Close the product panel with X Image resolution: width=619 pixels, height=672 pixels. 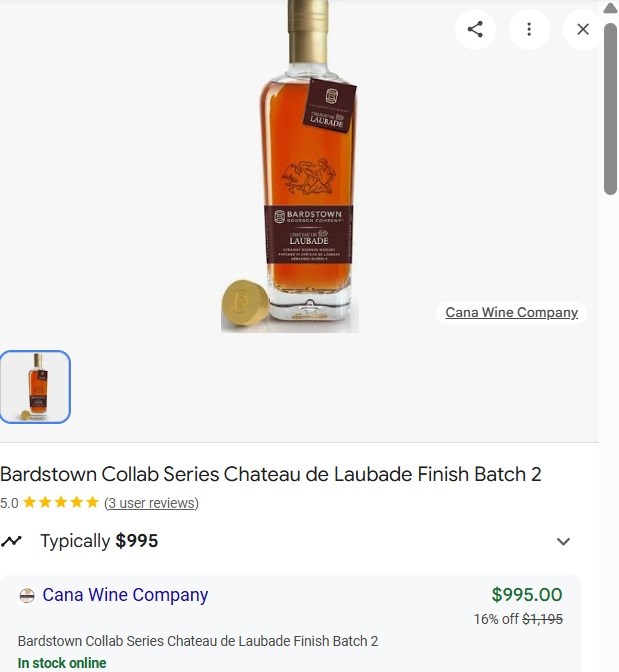[x=583, y=29]
